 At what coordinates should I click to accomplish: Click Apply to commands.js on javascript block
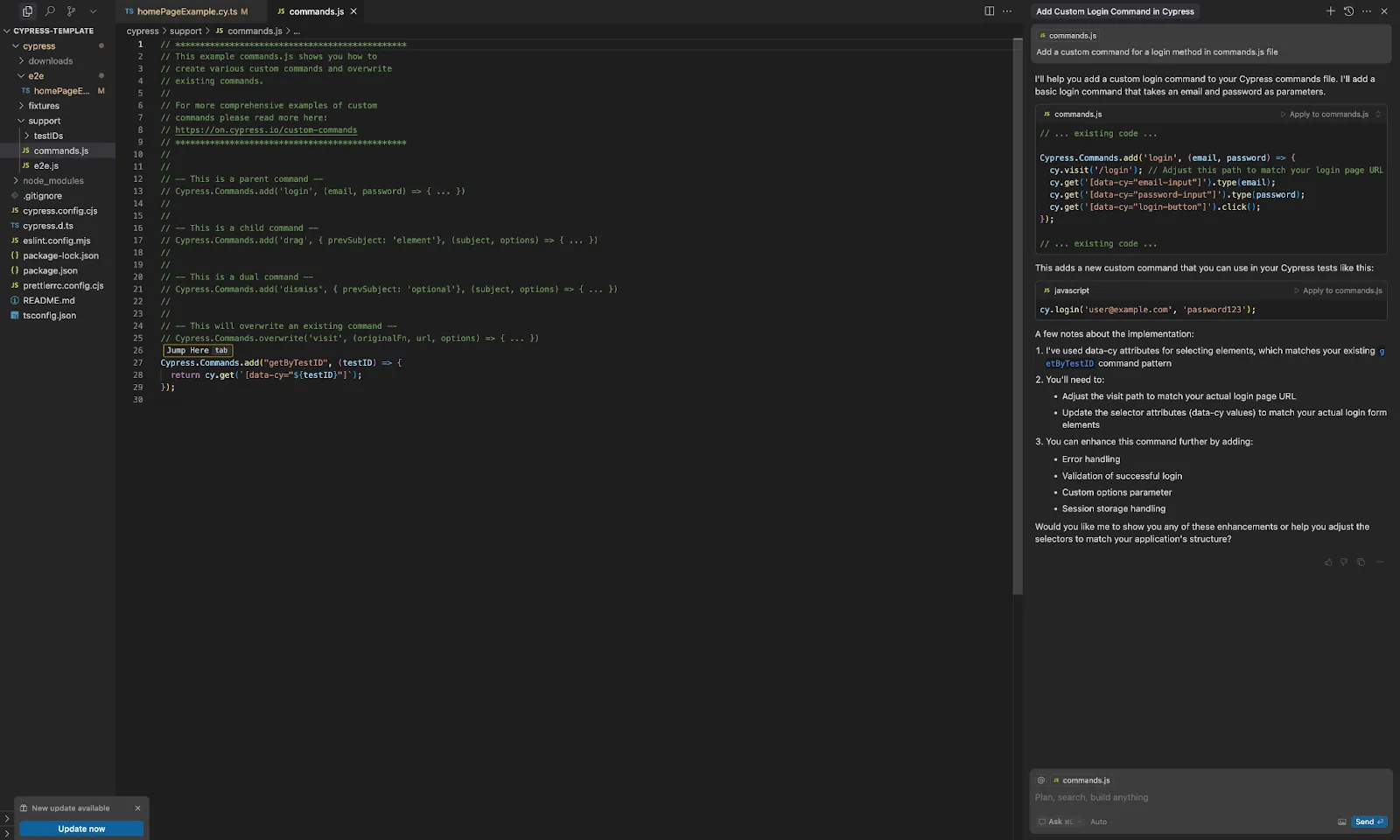1338,290
